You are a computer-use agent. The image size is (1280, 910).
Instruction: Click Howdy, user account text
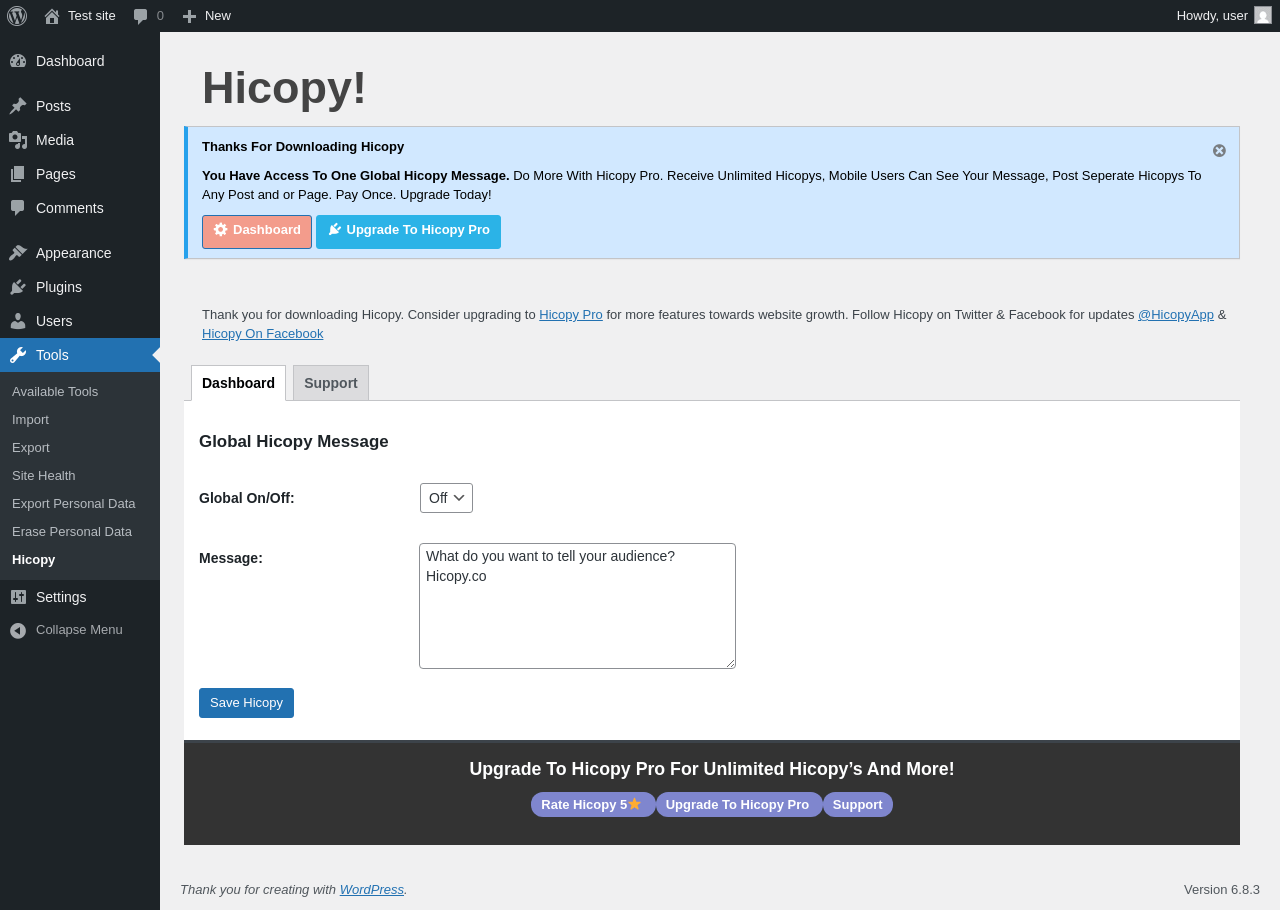click(x=1212, y=15)
